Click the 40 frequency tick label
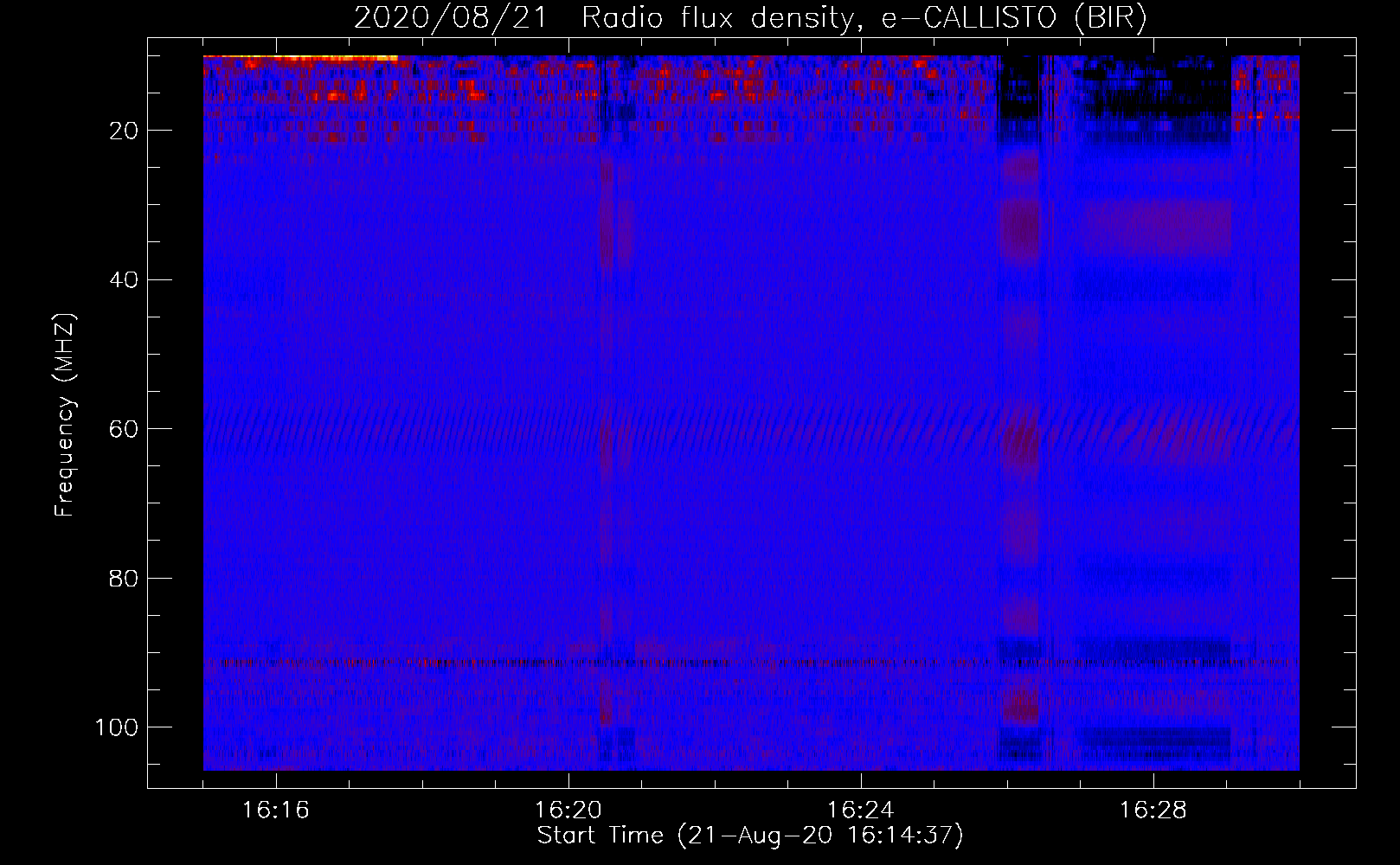 pos(124,280)
